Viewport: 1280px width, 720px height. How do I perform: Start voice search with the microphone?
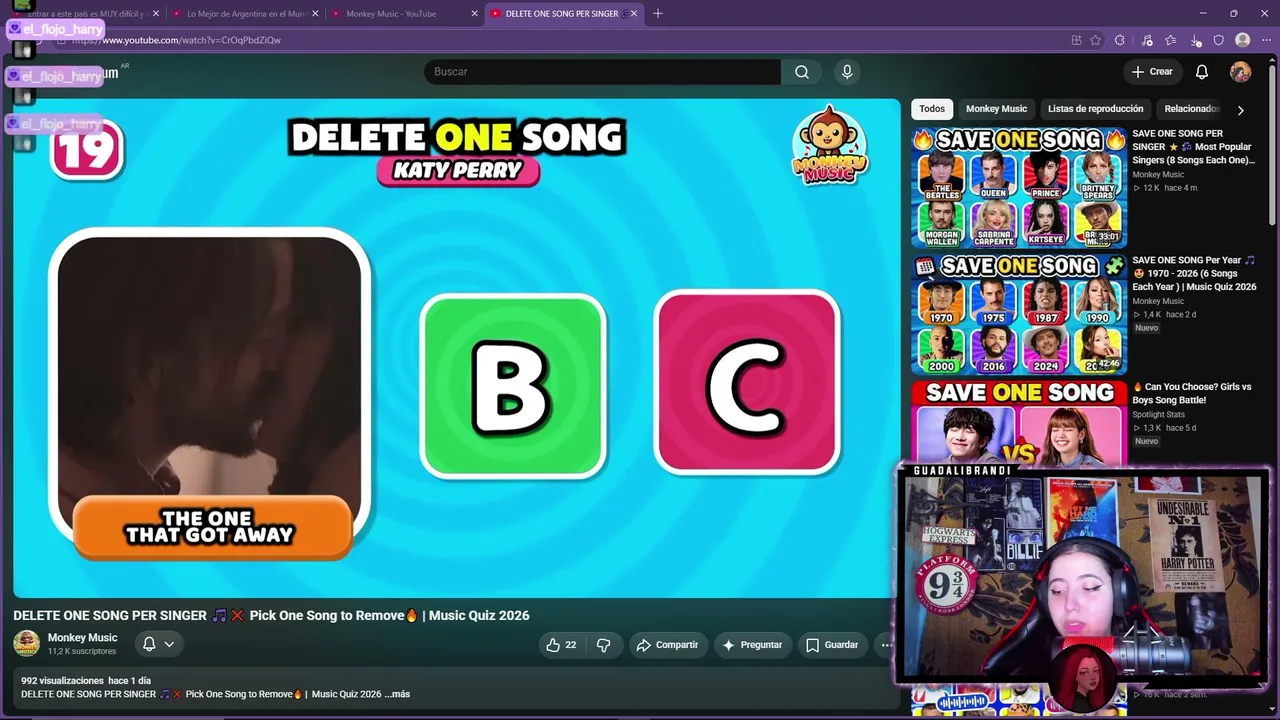click(847, 72)
